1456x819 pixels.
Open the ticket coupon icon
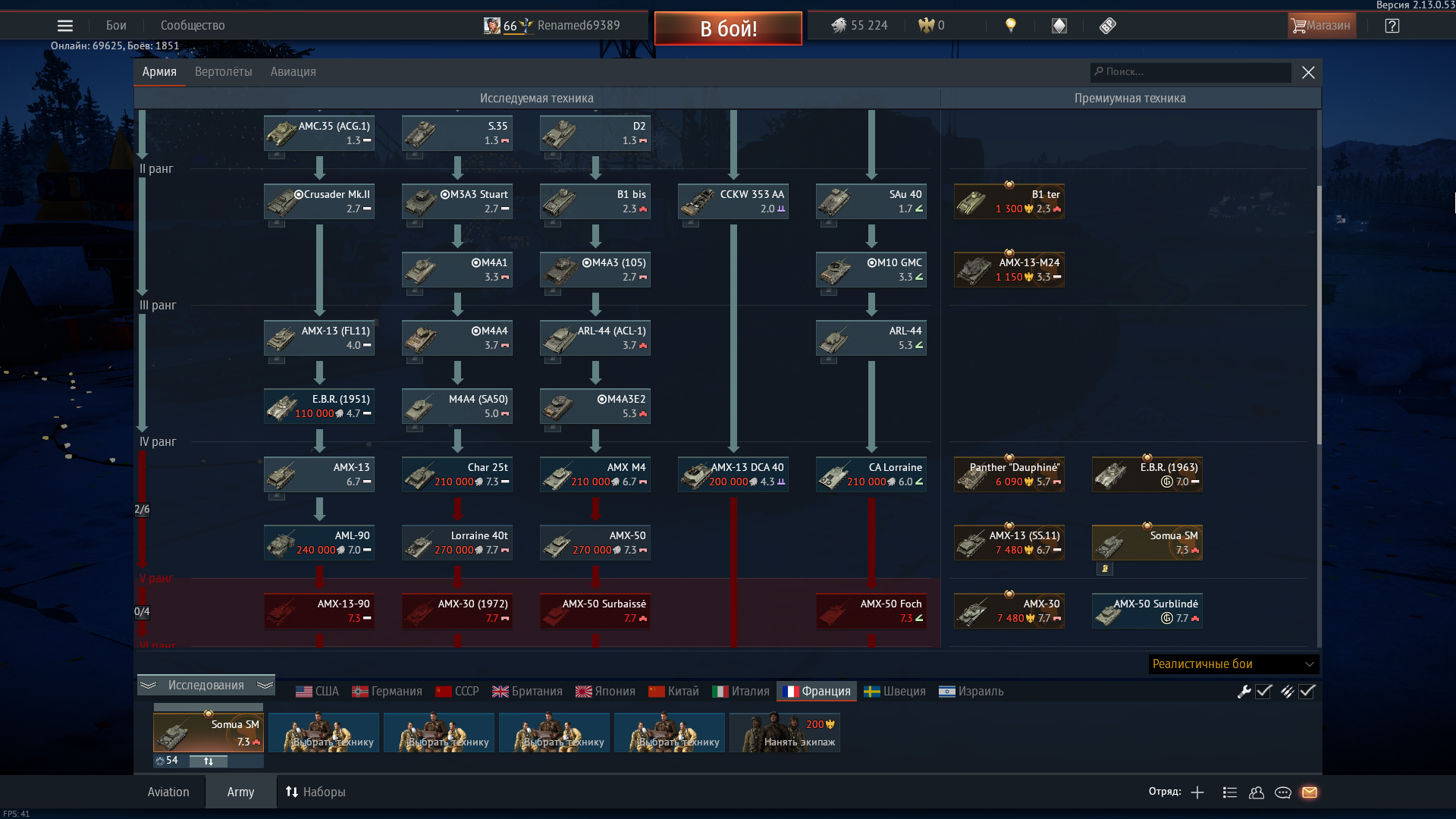pos(1108,26)
